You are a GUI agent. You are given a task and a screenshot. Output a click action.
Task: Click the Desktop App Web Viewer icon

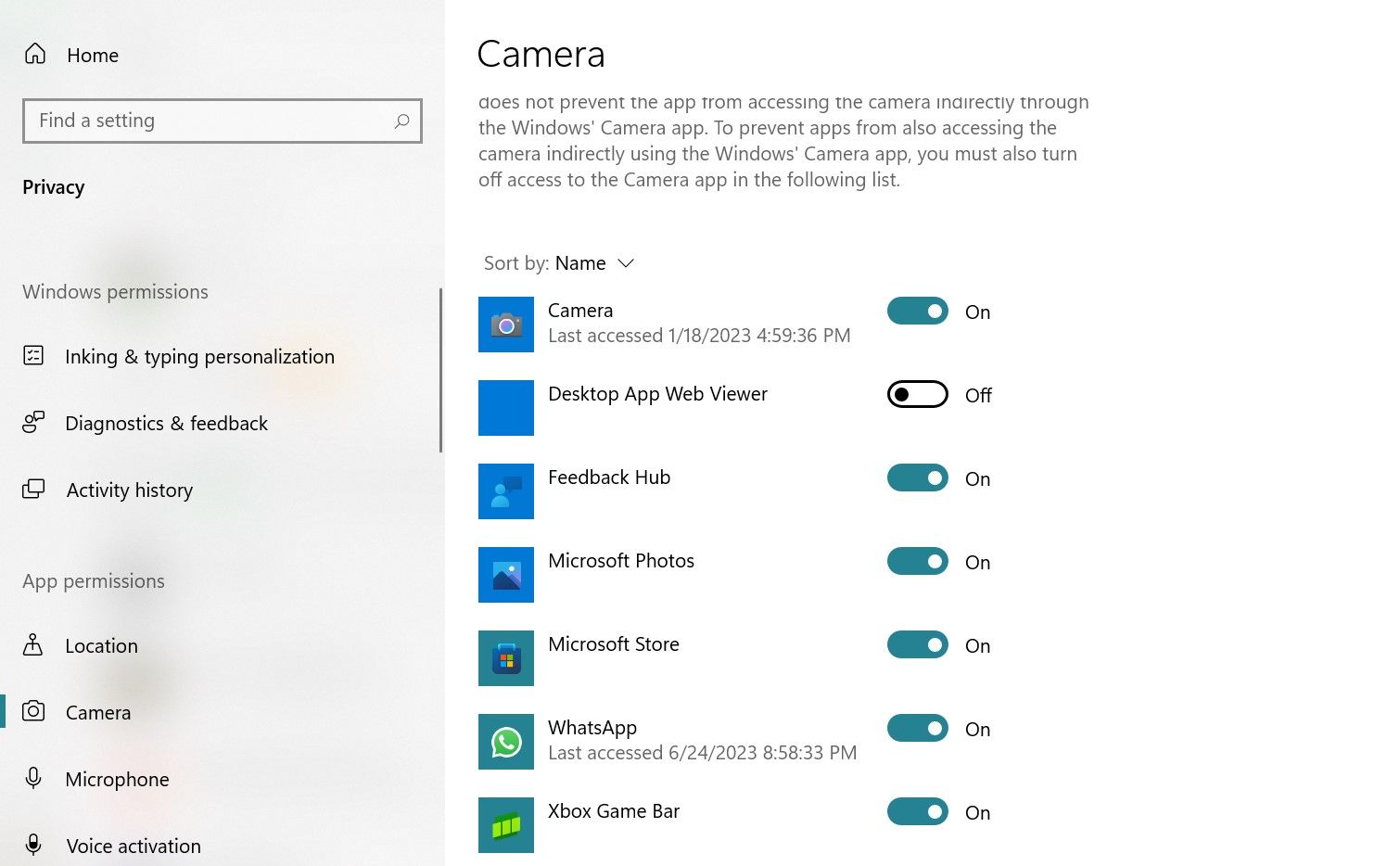[x=505, y=408]
